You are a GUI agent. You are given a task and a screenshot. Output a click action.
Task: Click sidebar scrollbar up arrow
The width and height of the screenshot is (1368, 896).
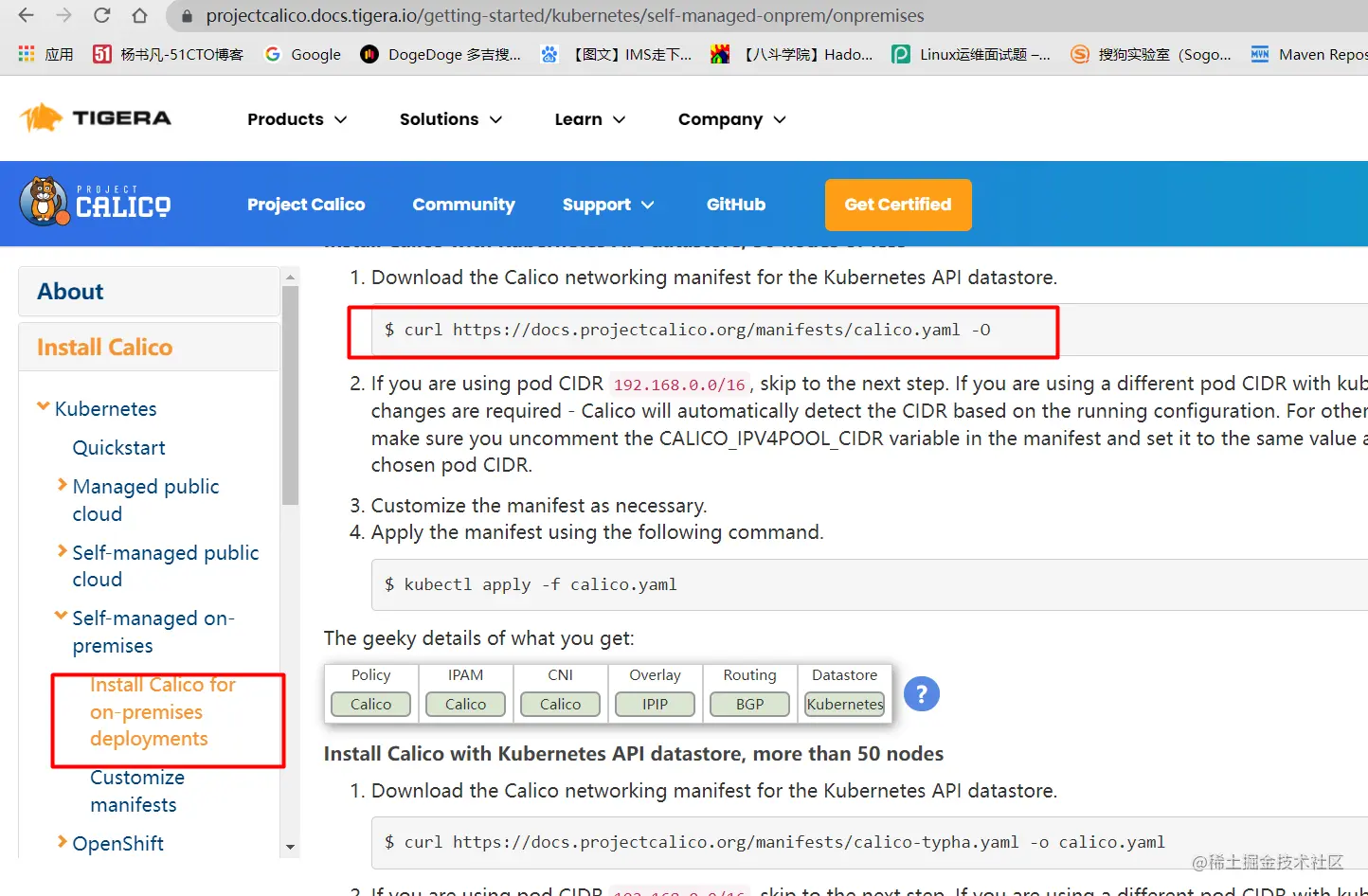point(291,277)
